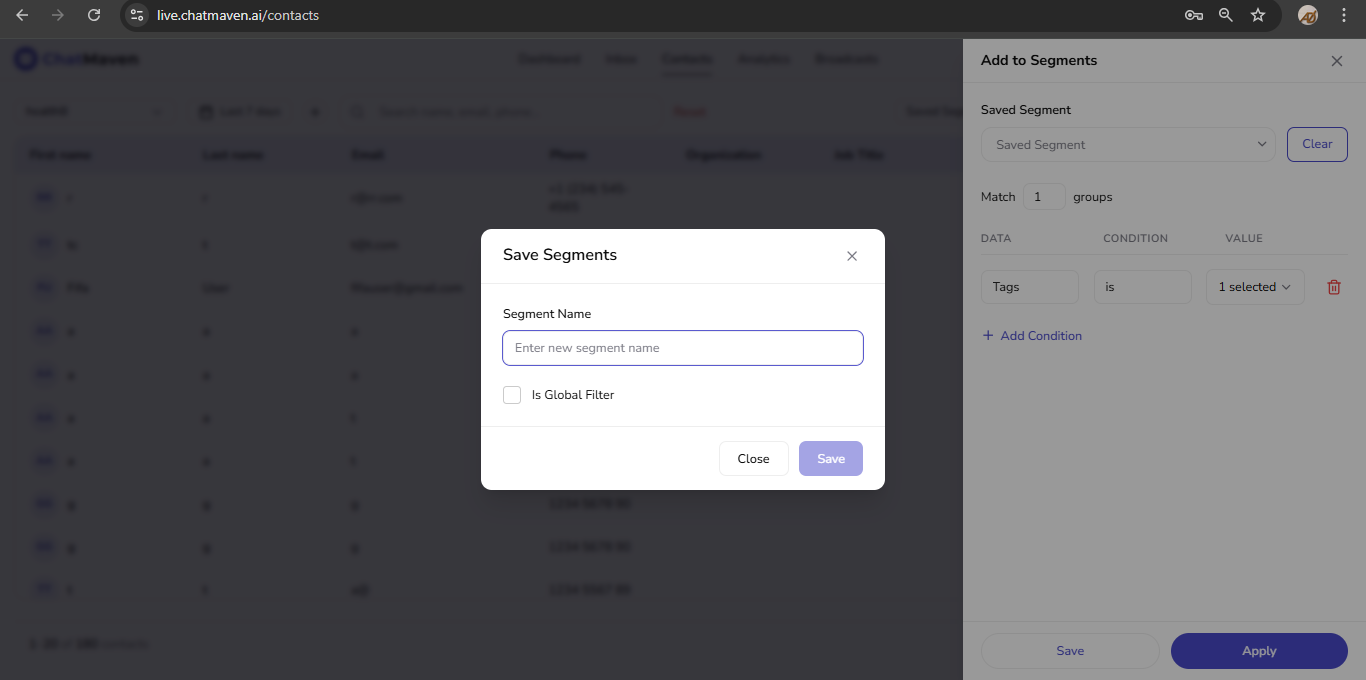Click the Segment Name input field
Screen dimensions: 1366x680
pos(682,347)
